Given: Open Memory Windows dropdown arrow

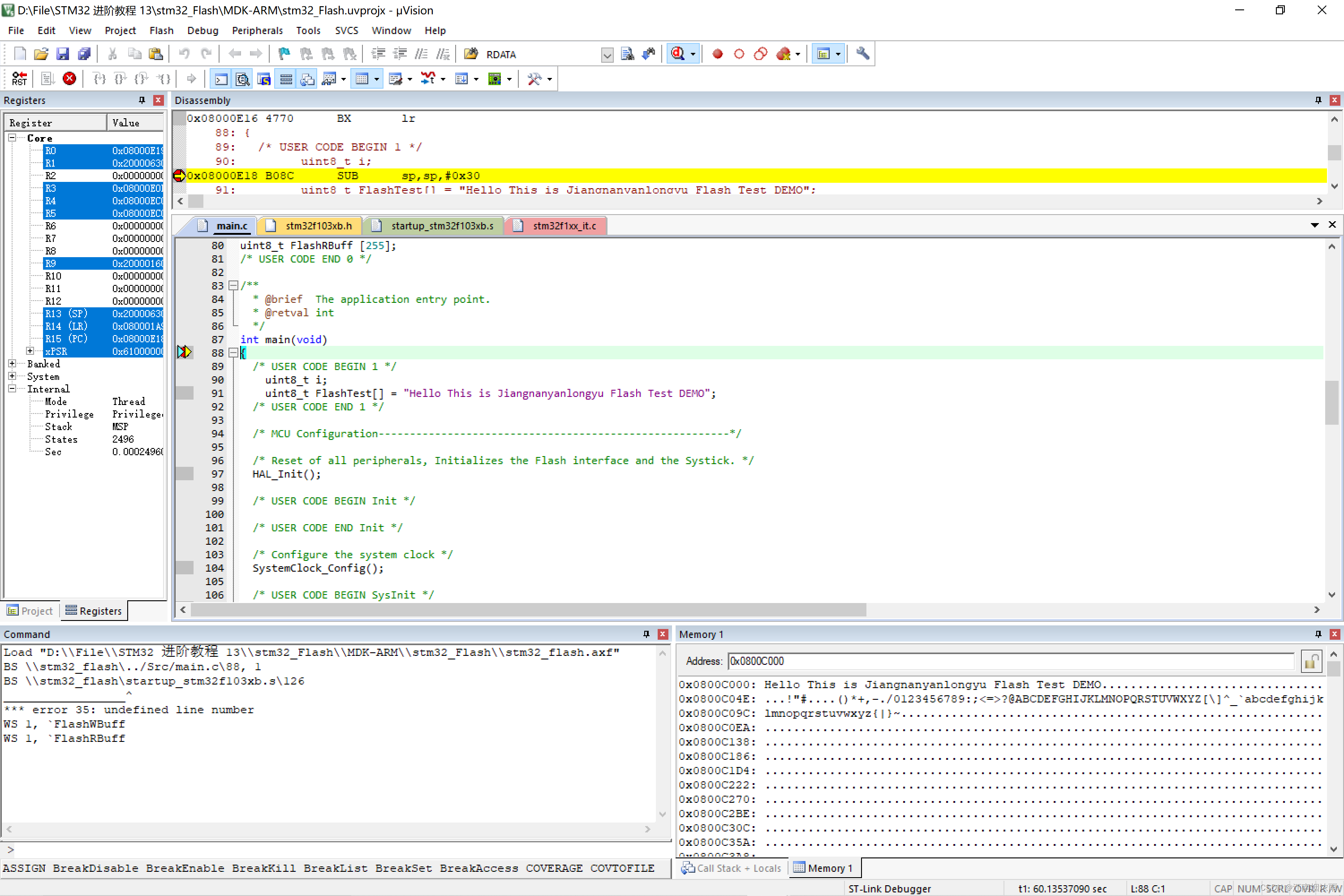Looking at the screenshot, I should tap(377, 79).
